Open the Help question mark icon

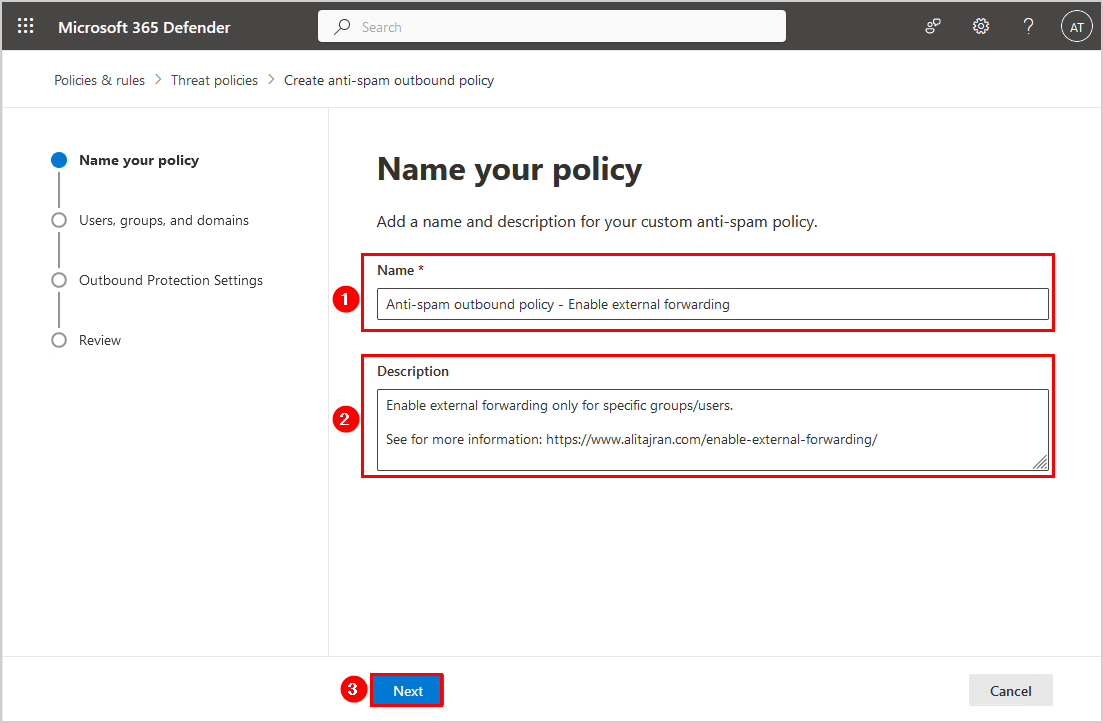tap(1028, 27)
